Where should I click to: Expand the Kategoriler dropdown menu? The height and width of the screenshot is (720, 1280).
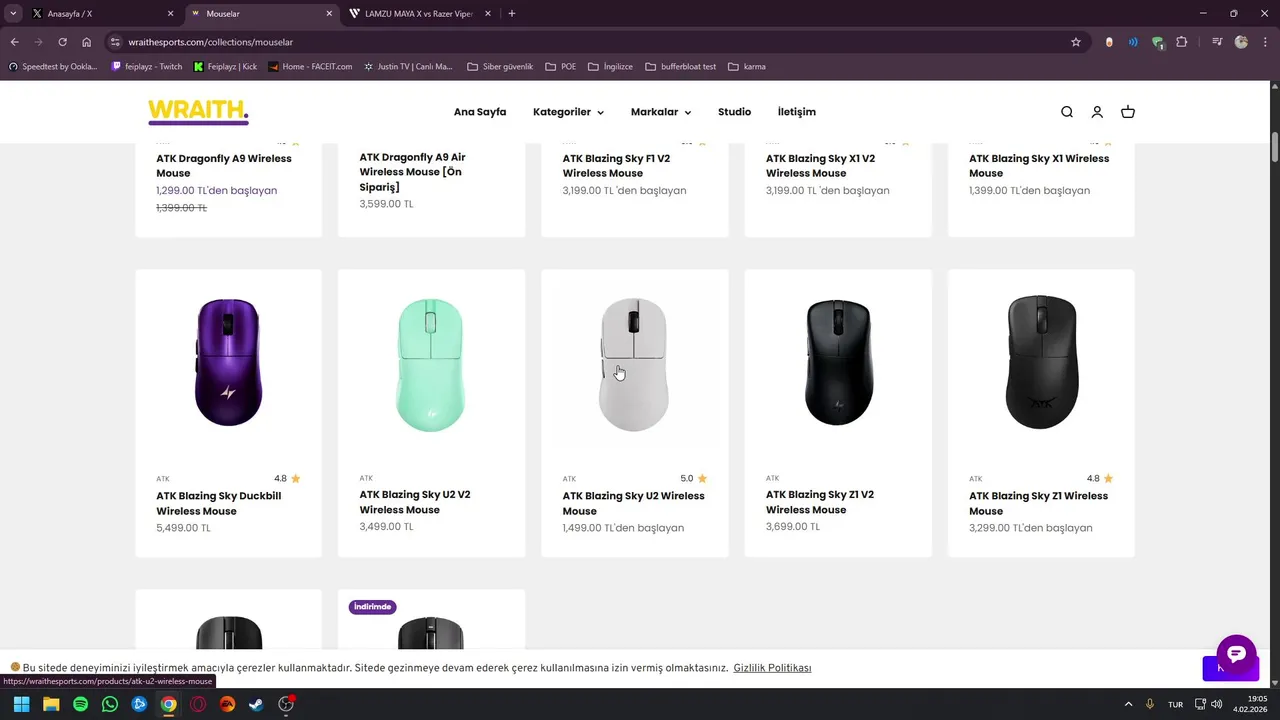pos(568,112)
